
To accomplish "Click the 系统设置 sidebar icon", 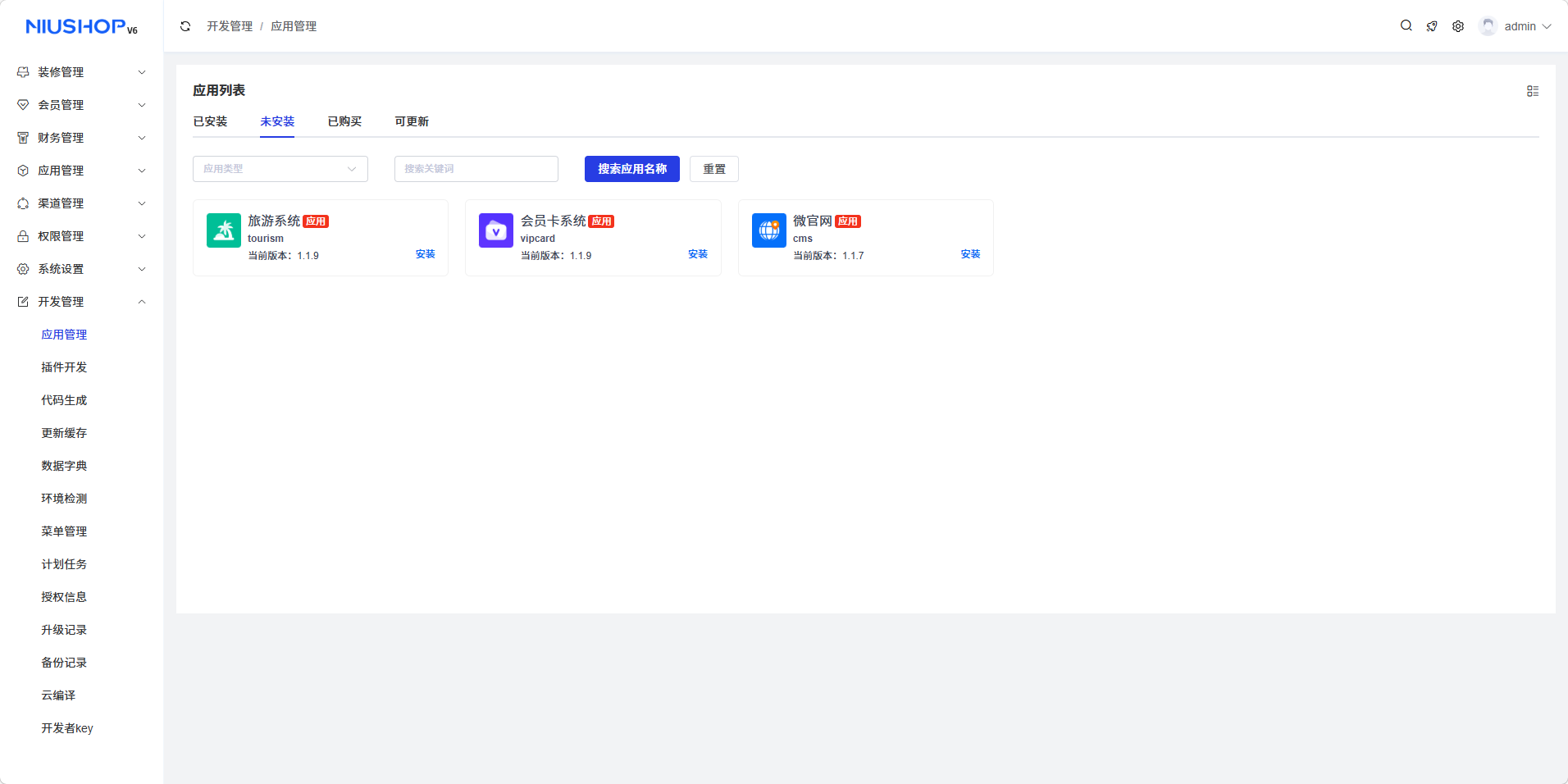I will (x=23, y=269).
